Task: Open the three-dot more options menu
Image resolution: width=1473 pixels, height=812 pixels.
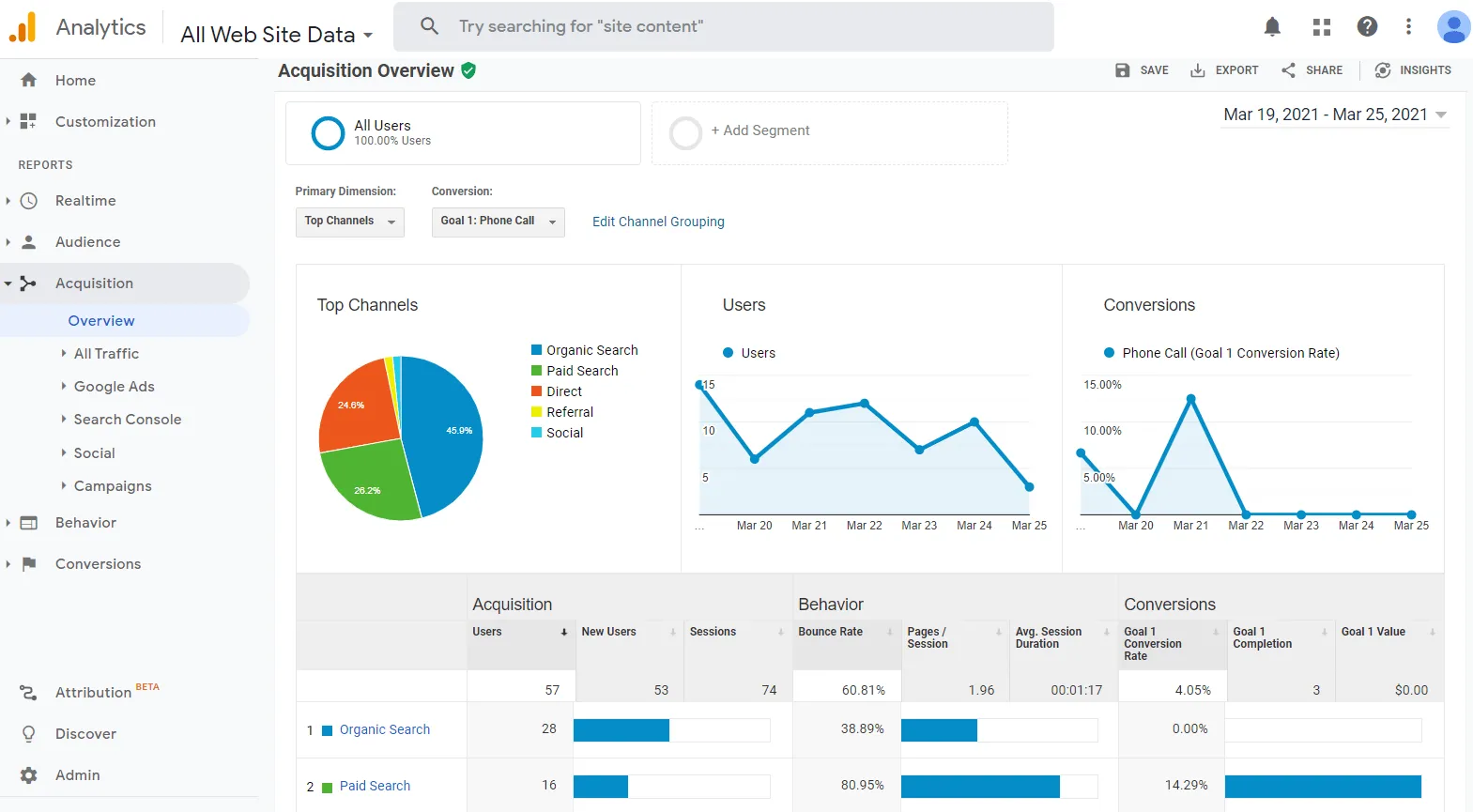Action: tap(1408, 27)
